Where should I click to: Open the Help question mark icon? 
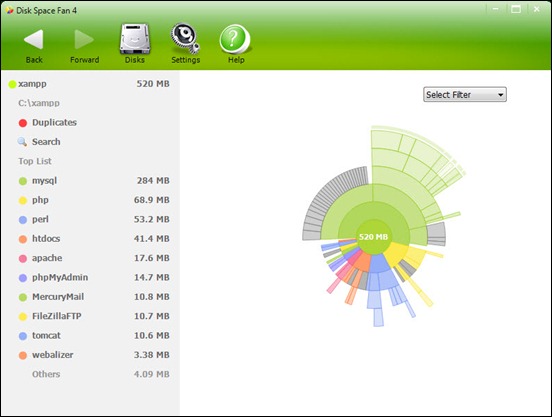tap(235, 39)
